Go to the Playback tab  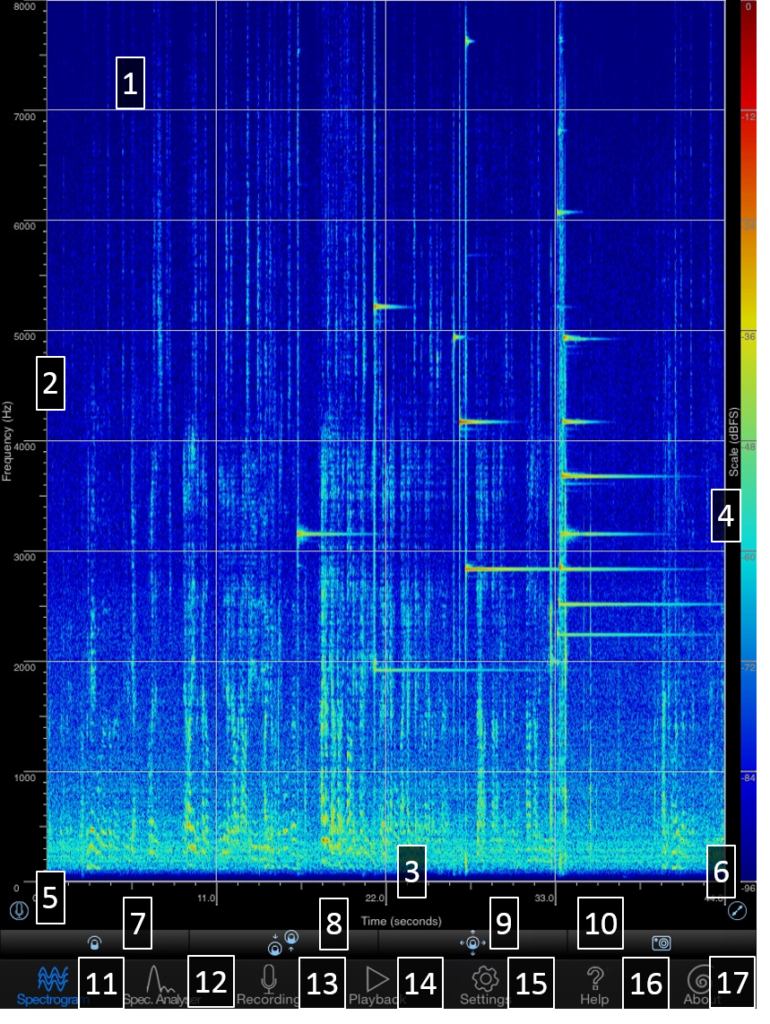tap(377, 985)
